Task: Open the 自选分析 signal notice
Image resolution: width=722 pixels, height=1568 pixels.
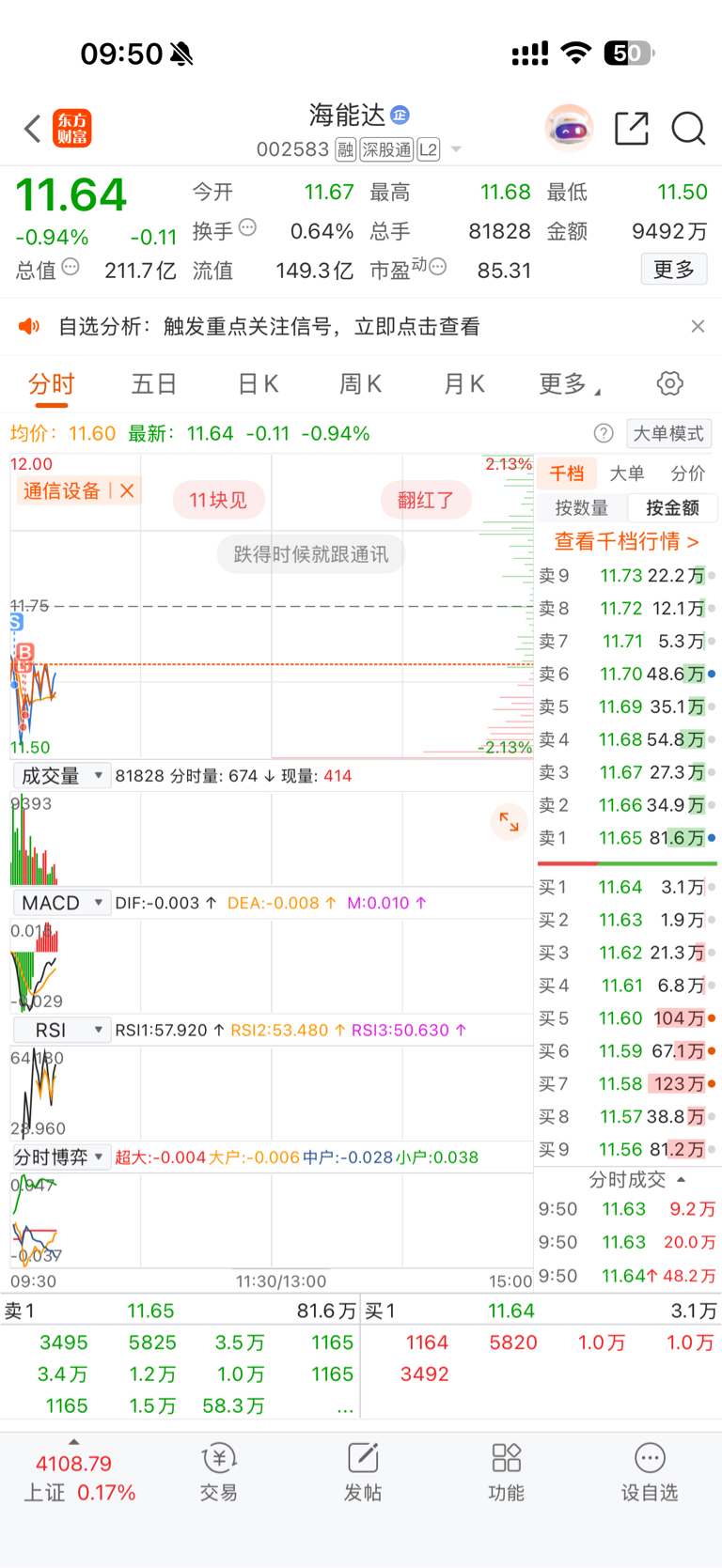Action: pyautogui.click(x=269, y=326)
